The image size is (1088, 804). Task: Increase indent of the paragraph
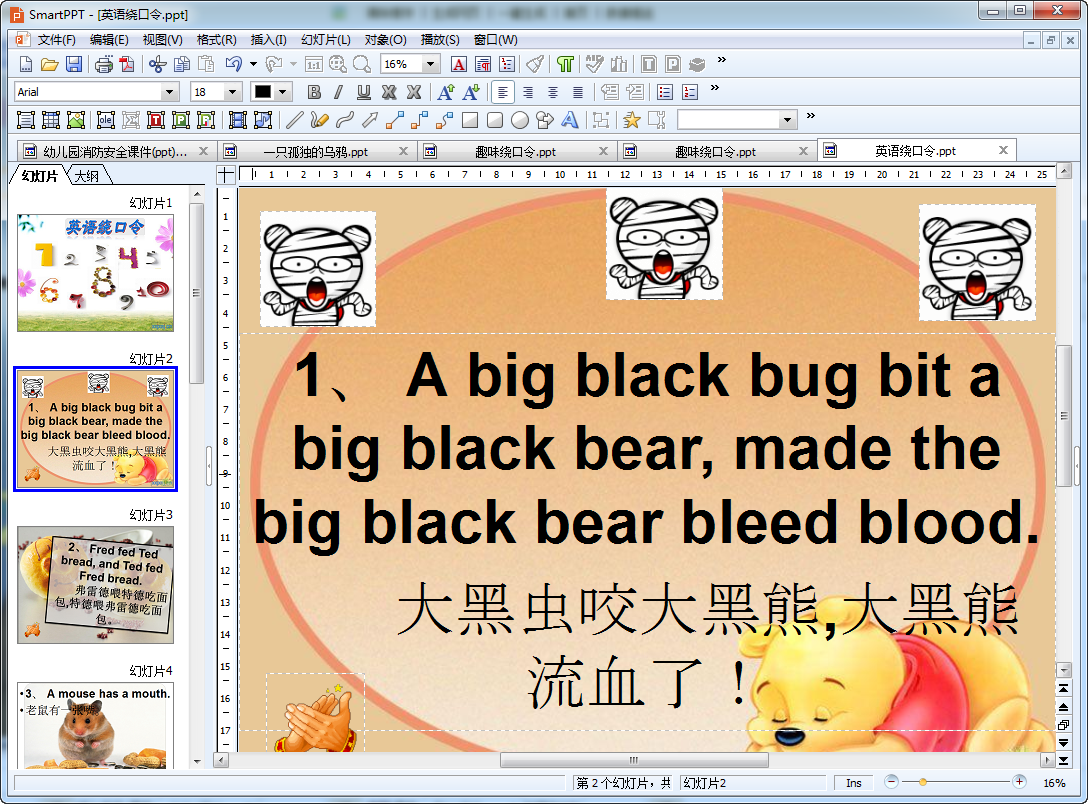click(x=634, y=92)
